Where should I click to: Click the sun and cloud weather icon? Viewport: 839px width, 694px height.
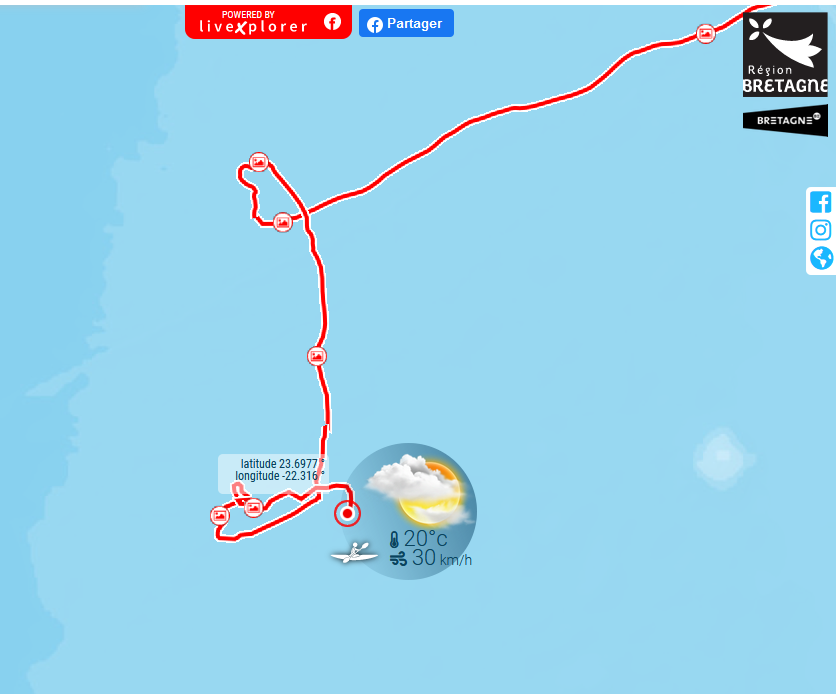coord(420,489)
